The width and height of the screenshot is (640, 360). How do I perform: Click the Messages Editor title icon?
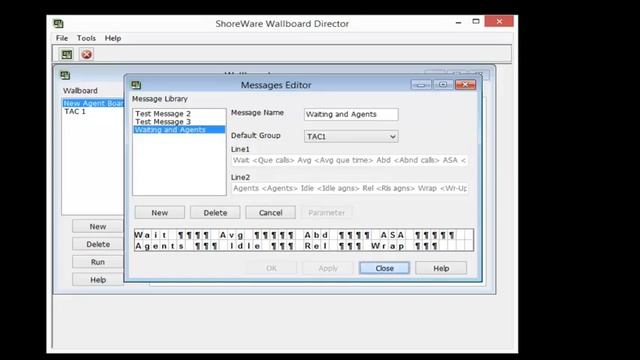point(136,85)
